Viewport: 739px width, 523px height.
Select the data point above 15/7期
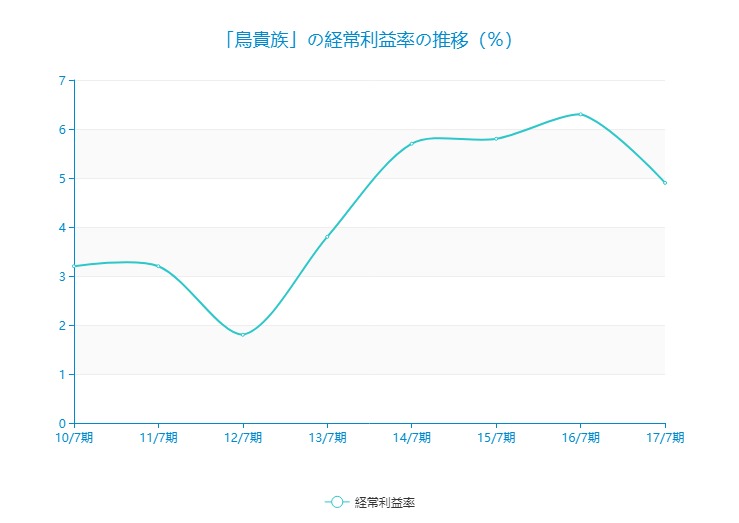pyautogui.click(x=496, y=139)
